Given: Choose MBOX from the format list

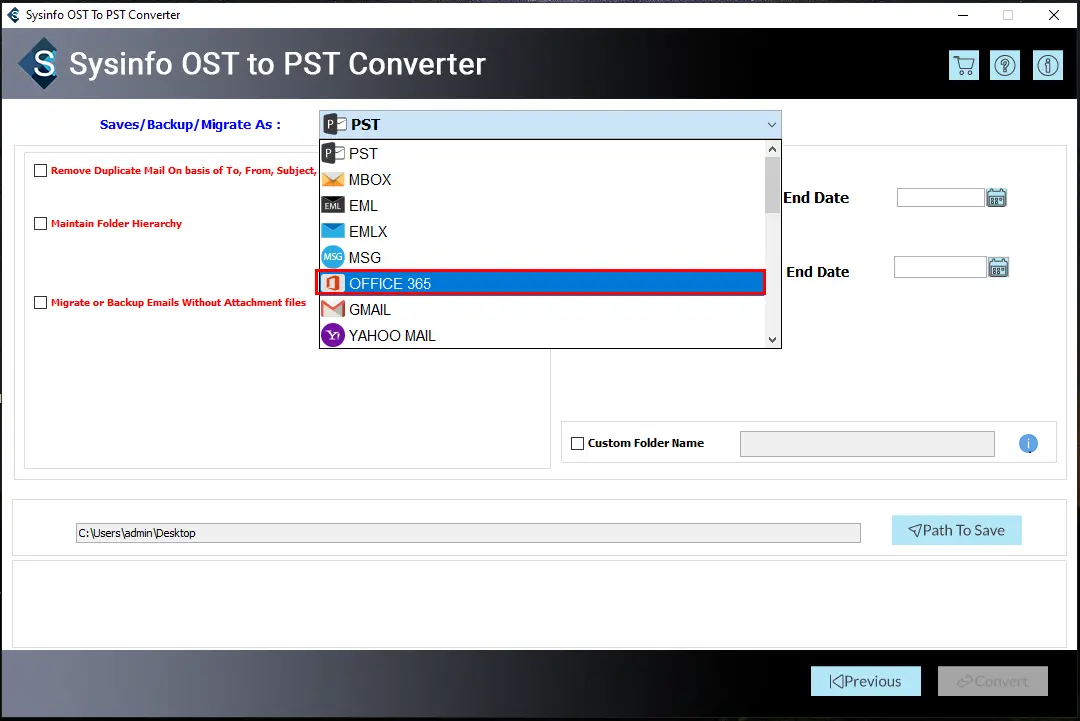Looking at the screenshot, I should (x=542, y=180).
